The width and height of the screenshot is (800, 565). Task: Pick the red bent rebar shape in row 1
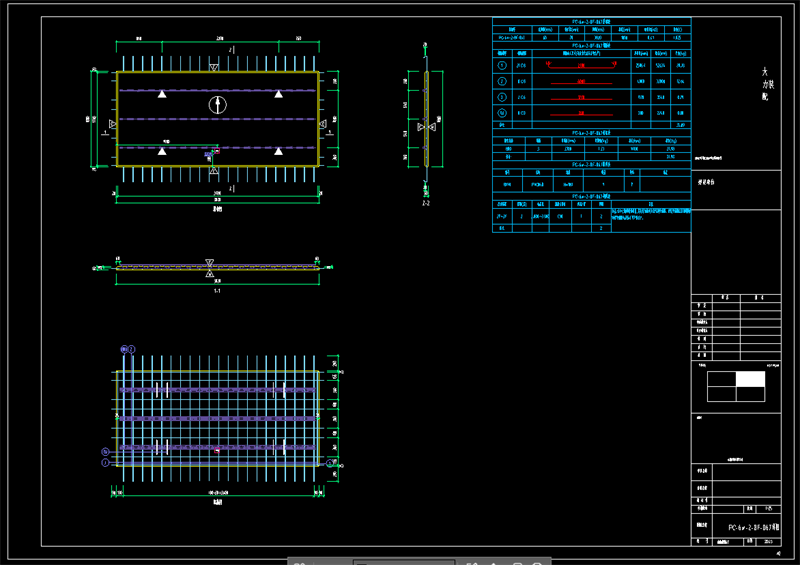[x=581, y=65]
